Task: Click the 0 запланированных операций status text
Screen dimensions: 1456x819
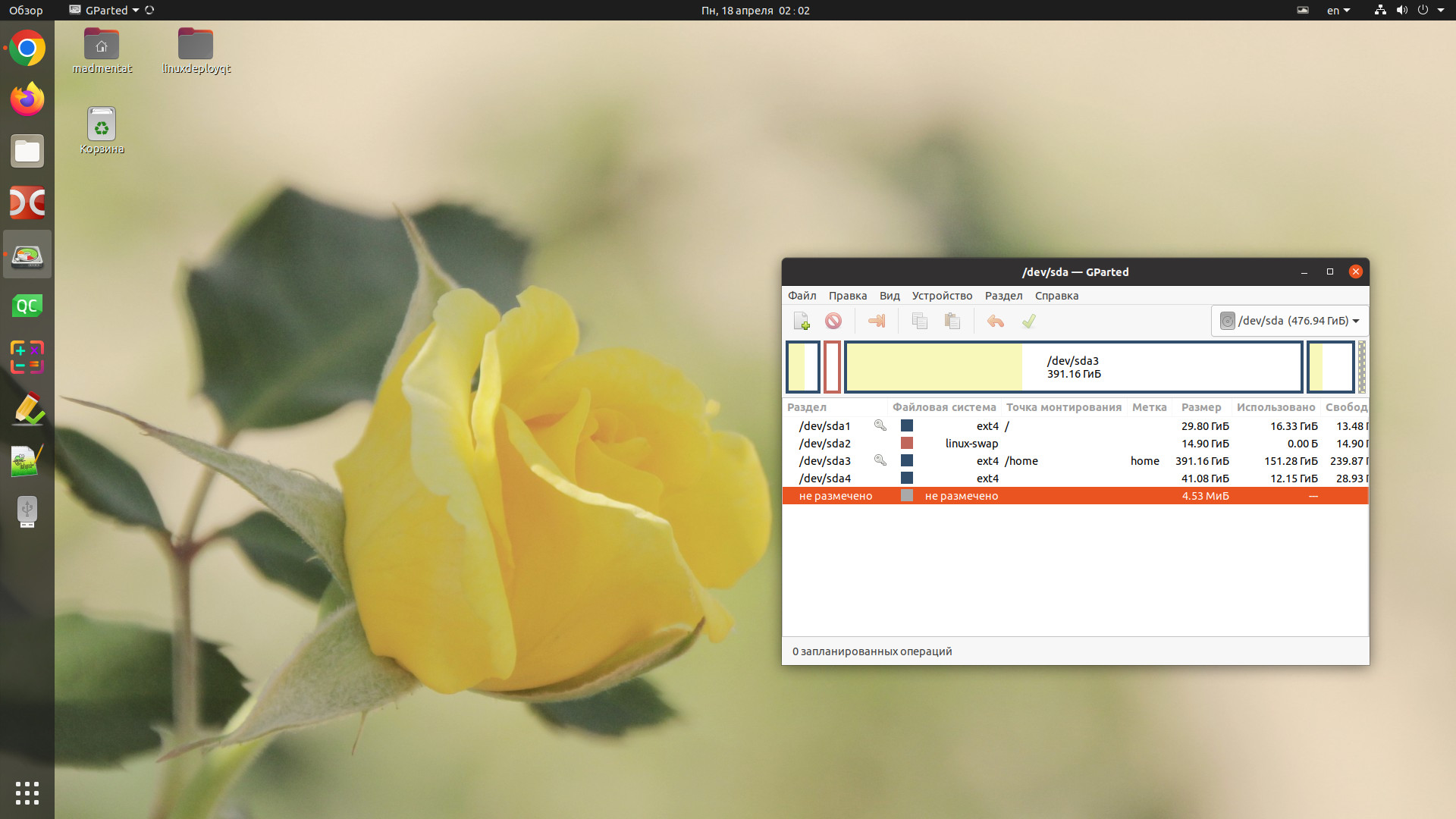Action: click(872, 651)
